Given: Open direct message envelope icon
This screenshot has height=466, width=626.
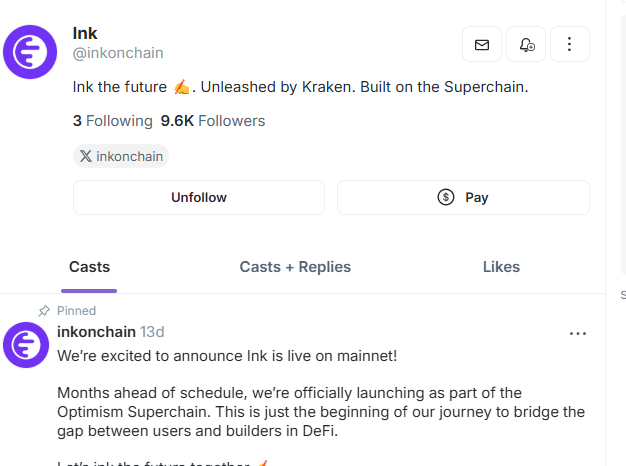Looking at the screenshot, I should click(482, 44).
